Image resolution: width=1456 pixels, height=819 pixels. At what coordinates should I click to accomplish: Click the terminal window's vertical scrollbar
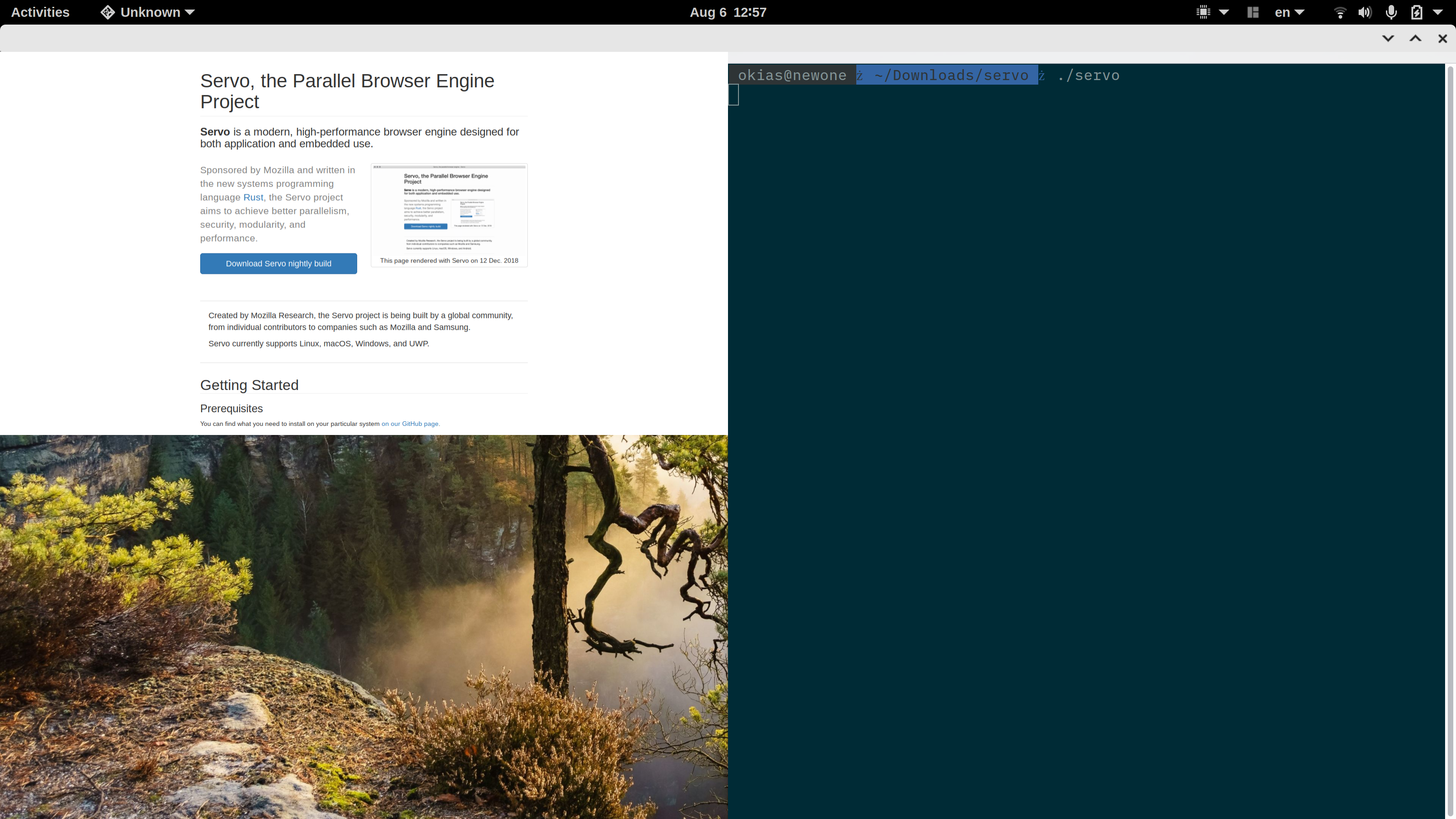click(x=1451, y=441)
